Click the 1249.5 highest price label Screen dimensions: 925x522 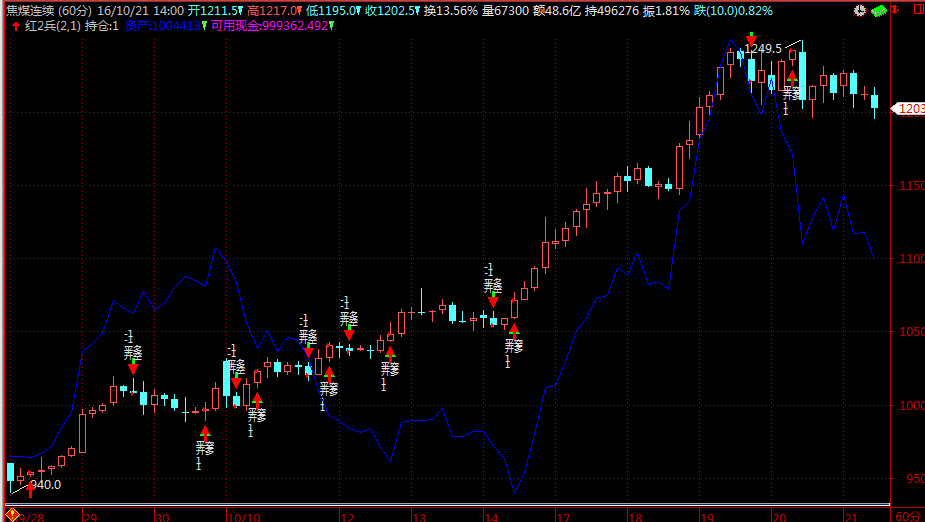(x=763, y=48)
